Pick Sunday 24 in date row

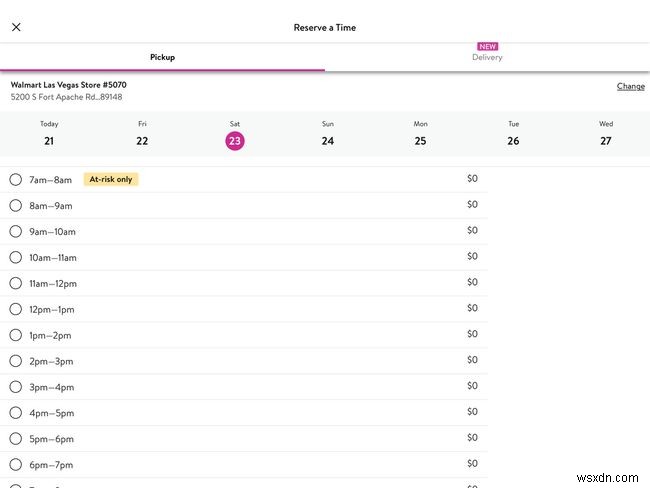[x=327, y=134]
